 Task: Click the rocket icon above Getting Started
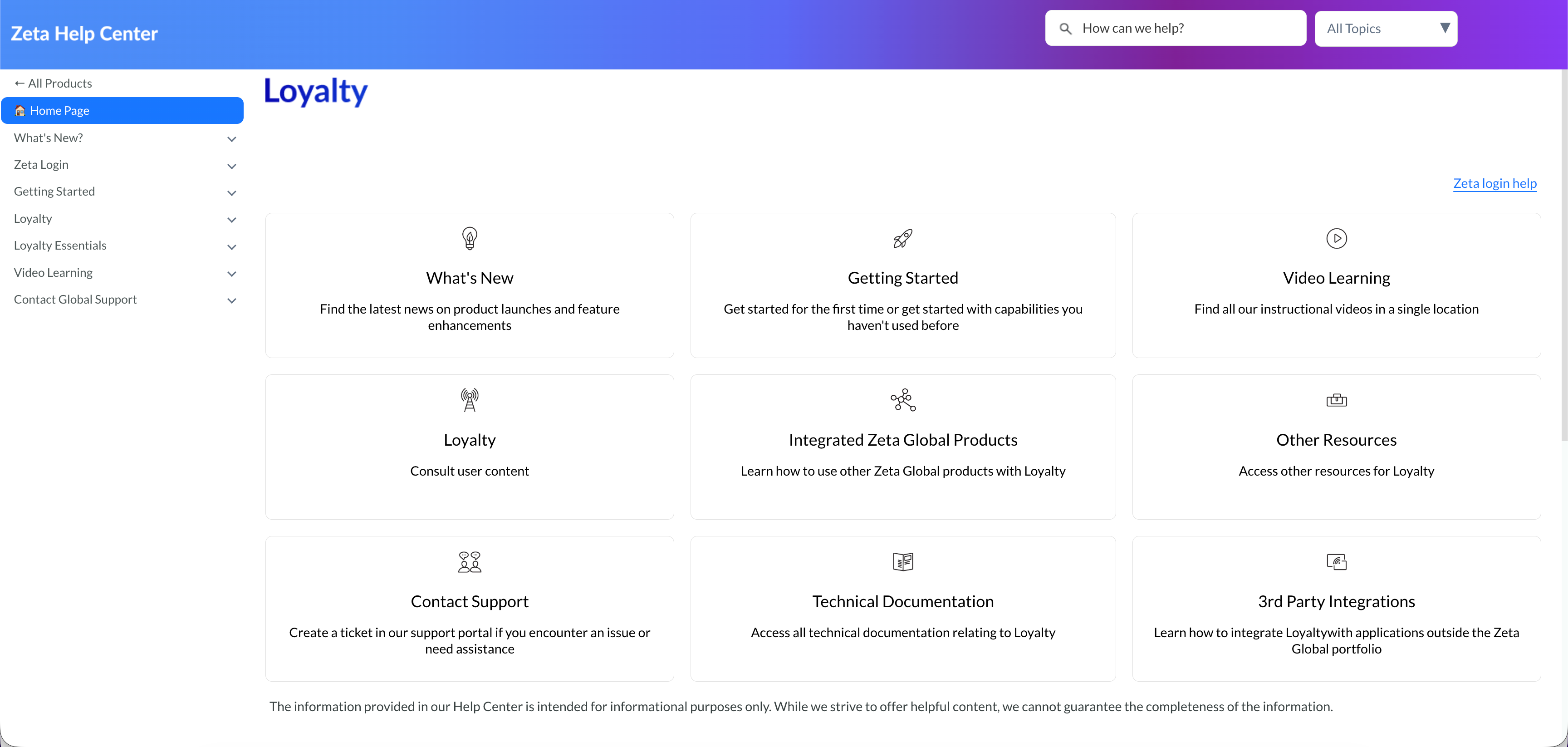[x=903, y=239]
